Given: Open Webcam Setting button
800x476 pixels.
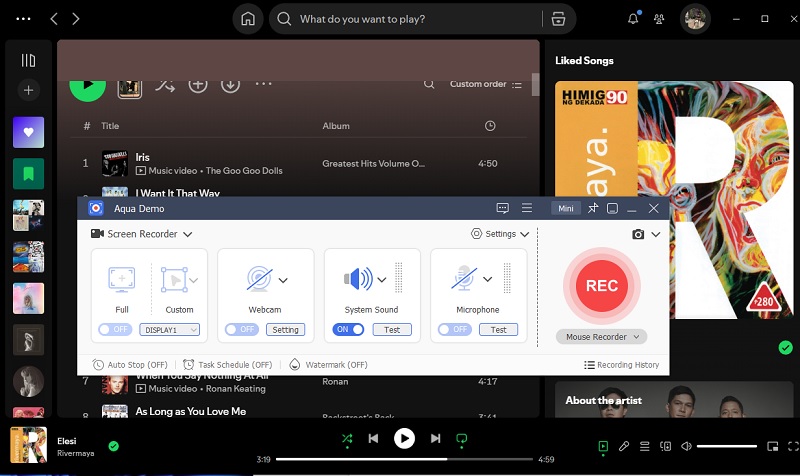Looking at the screenshot, I should [x=285, y=330].
